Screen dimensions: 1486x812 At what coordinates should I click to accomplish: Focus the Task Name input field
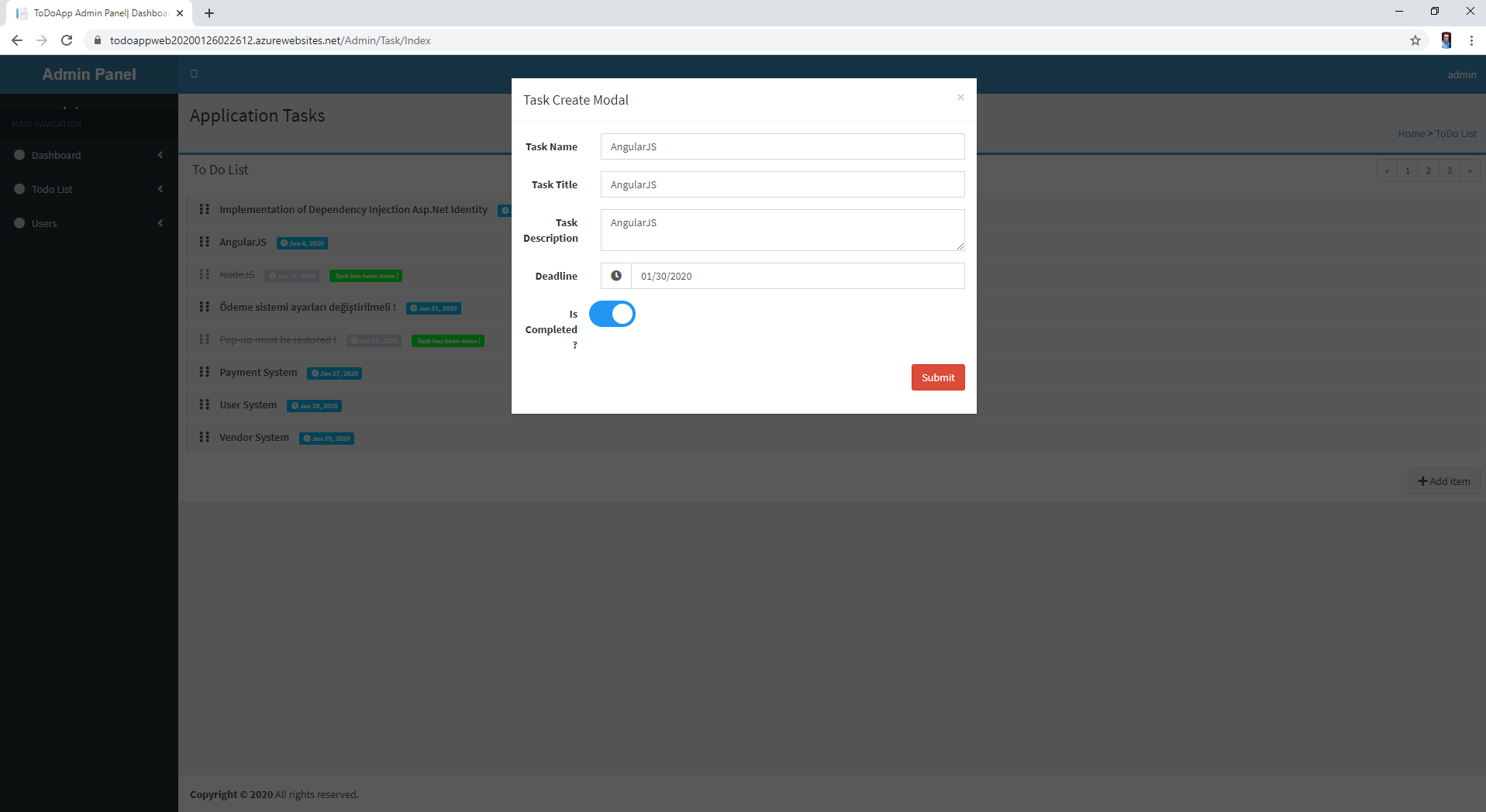coord(782,146)
